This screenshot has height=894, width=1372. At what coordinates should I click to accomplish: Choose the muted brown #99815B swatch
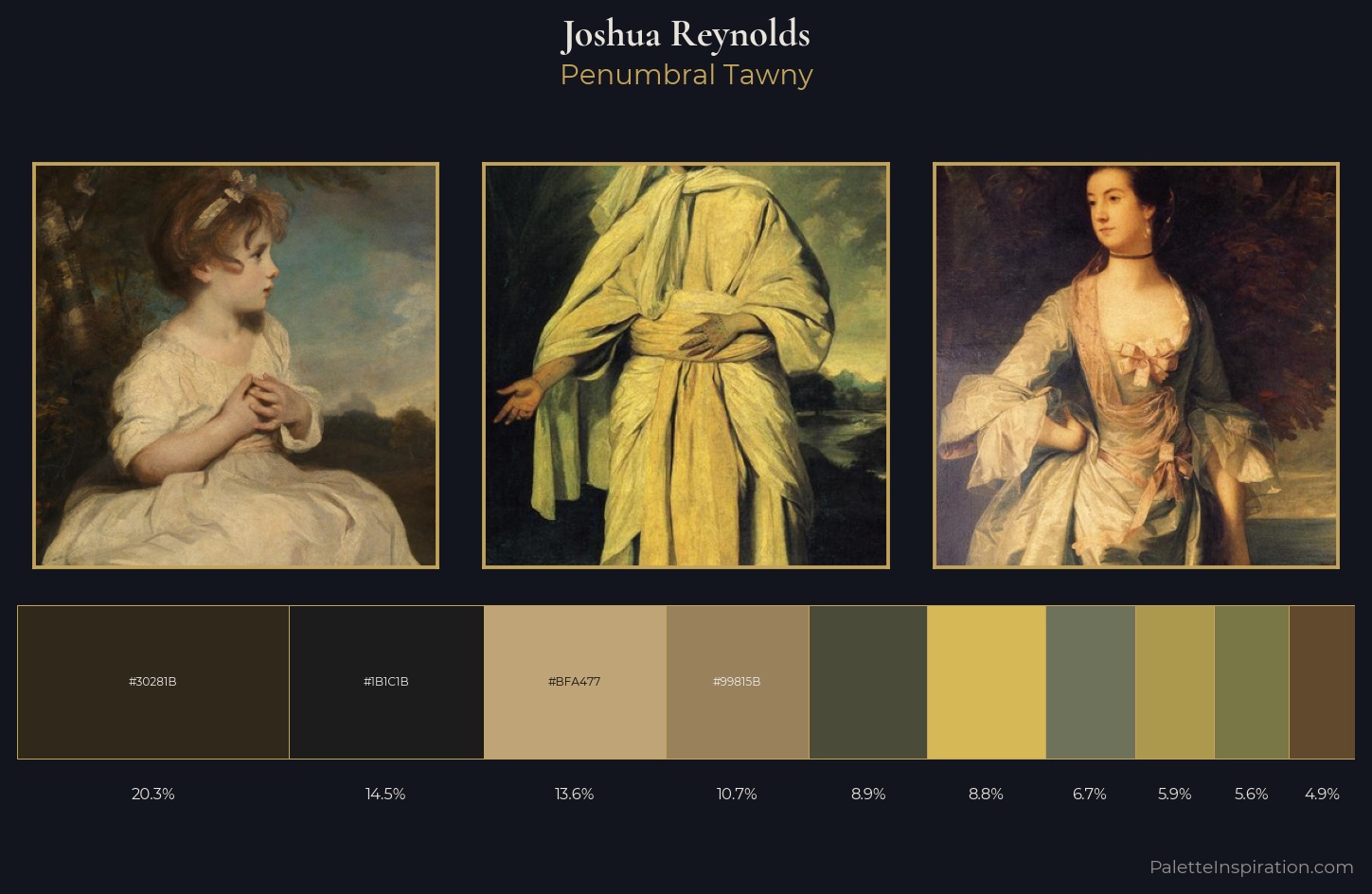(x=738, y=682)
